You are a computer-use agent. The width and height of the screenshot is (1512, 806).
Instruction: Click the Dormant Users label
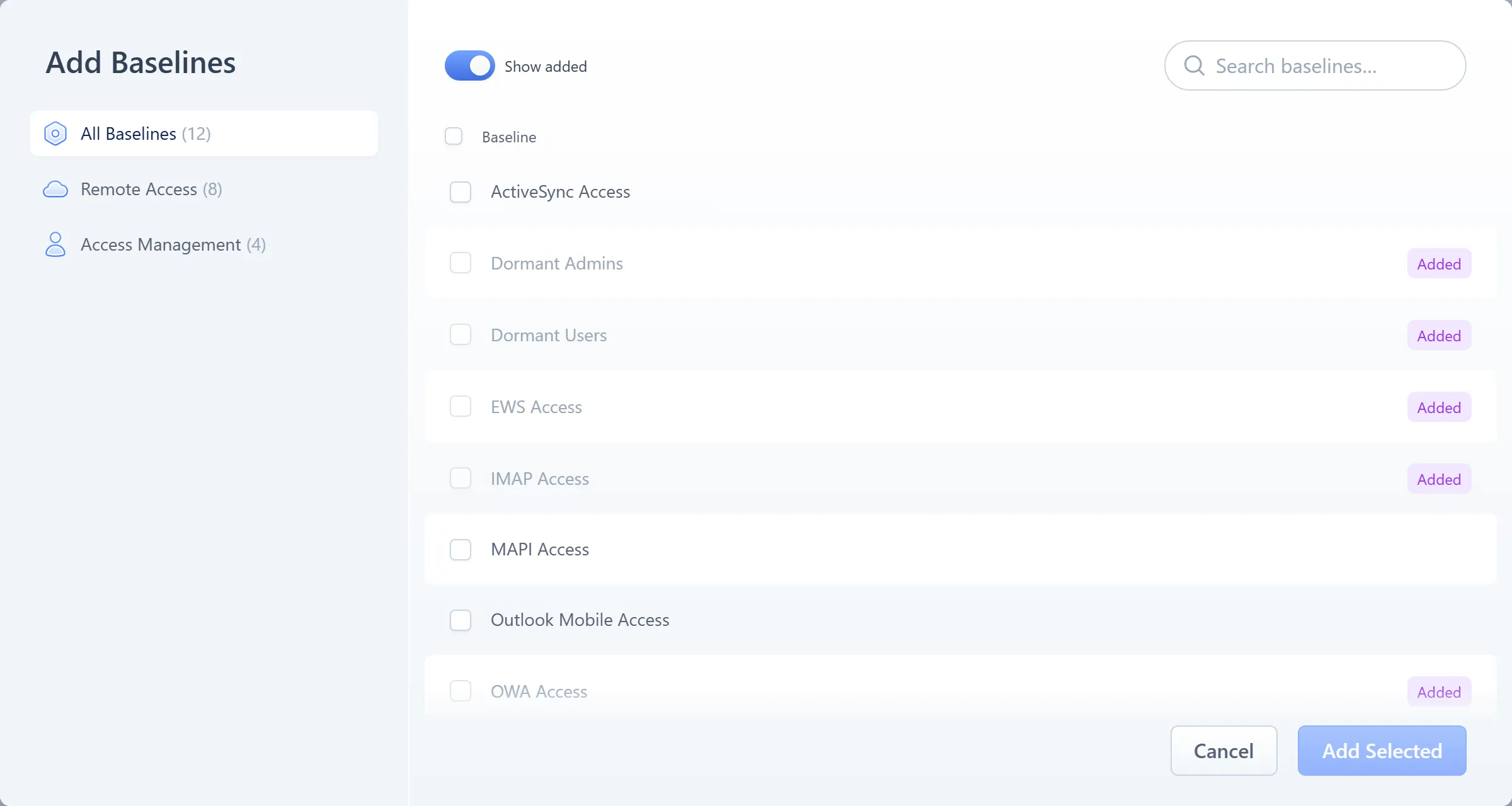(x=549, y=335)
